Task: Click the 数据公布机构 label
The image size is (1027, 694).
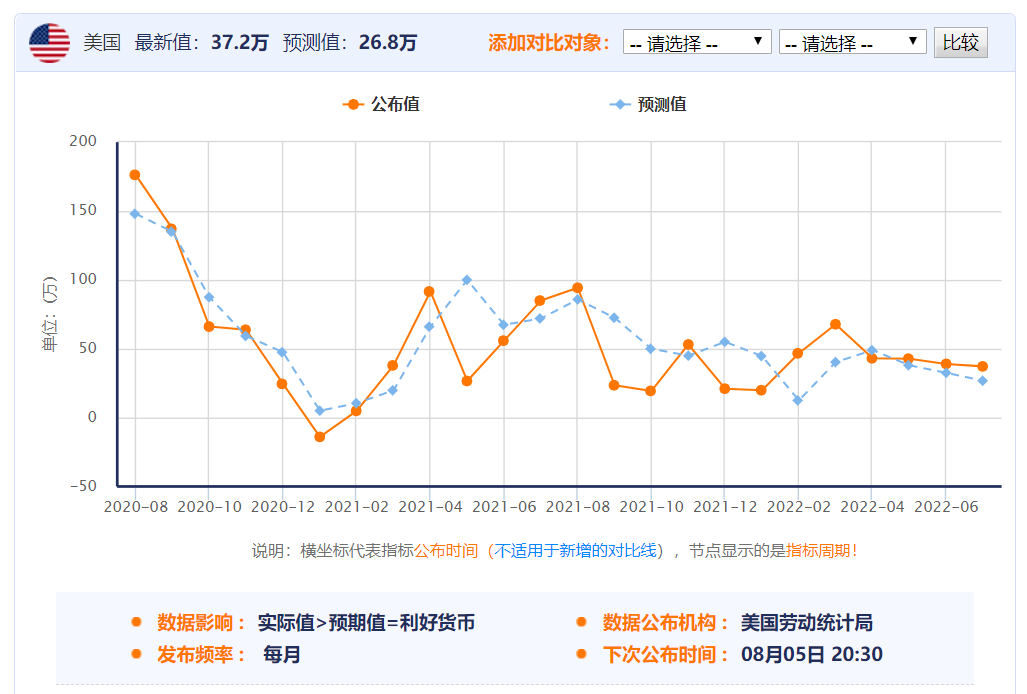Action: point(665,623)
